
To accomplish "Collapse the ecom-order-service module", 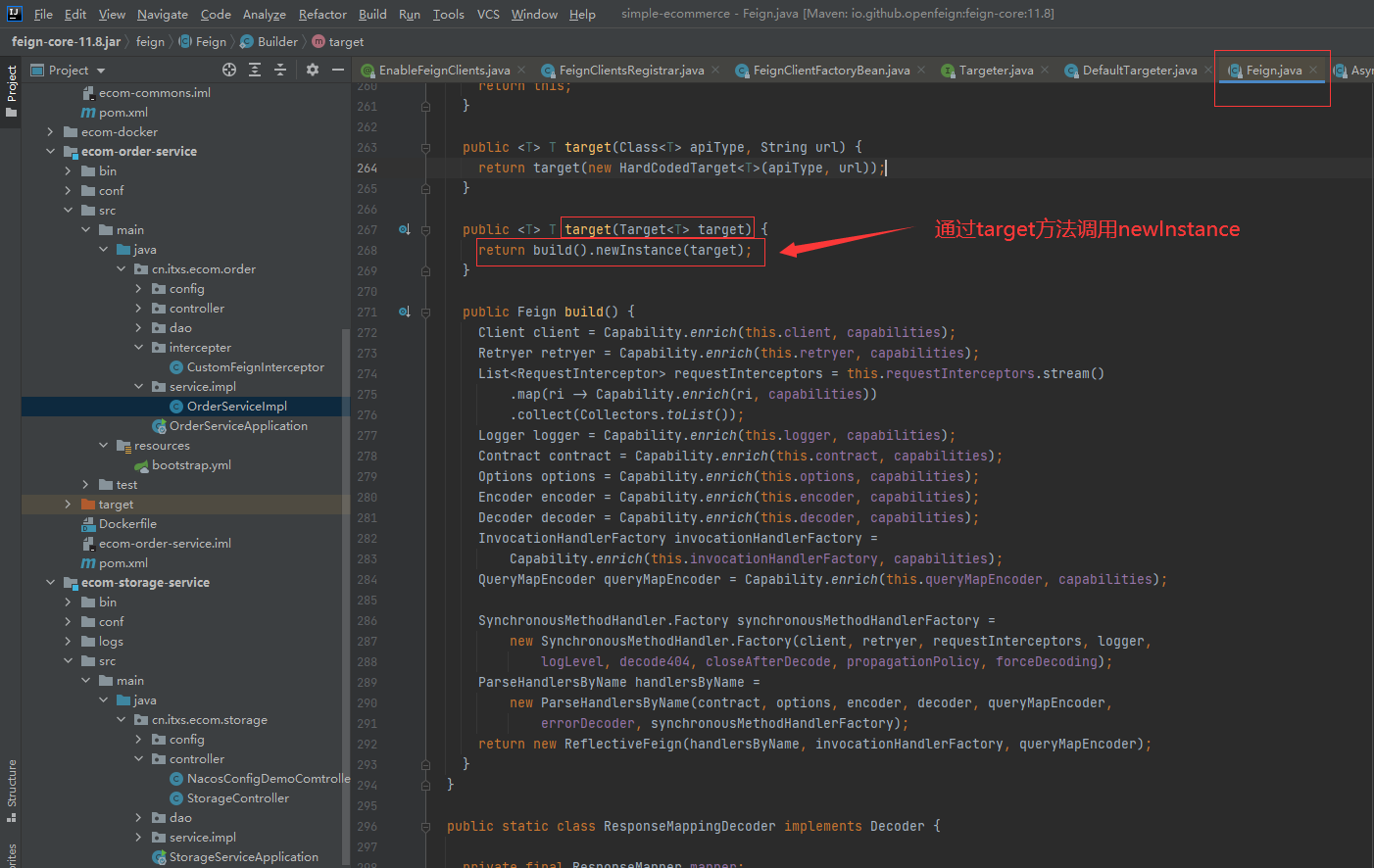I will tap(50, 151).
